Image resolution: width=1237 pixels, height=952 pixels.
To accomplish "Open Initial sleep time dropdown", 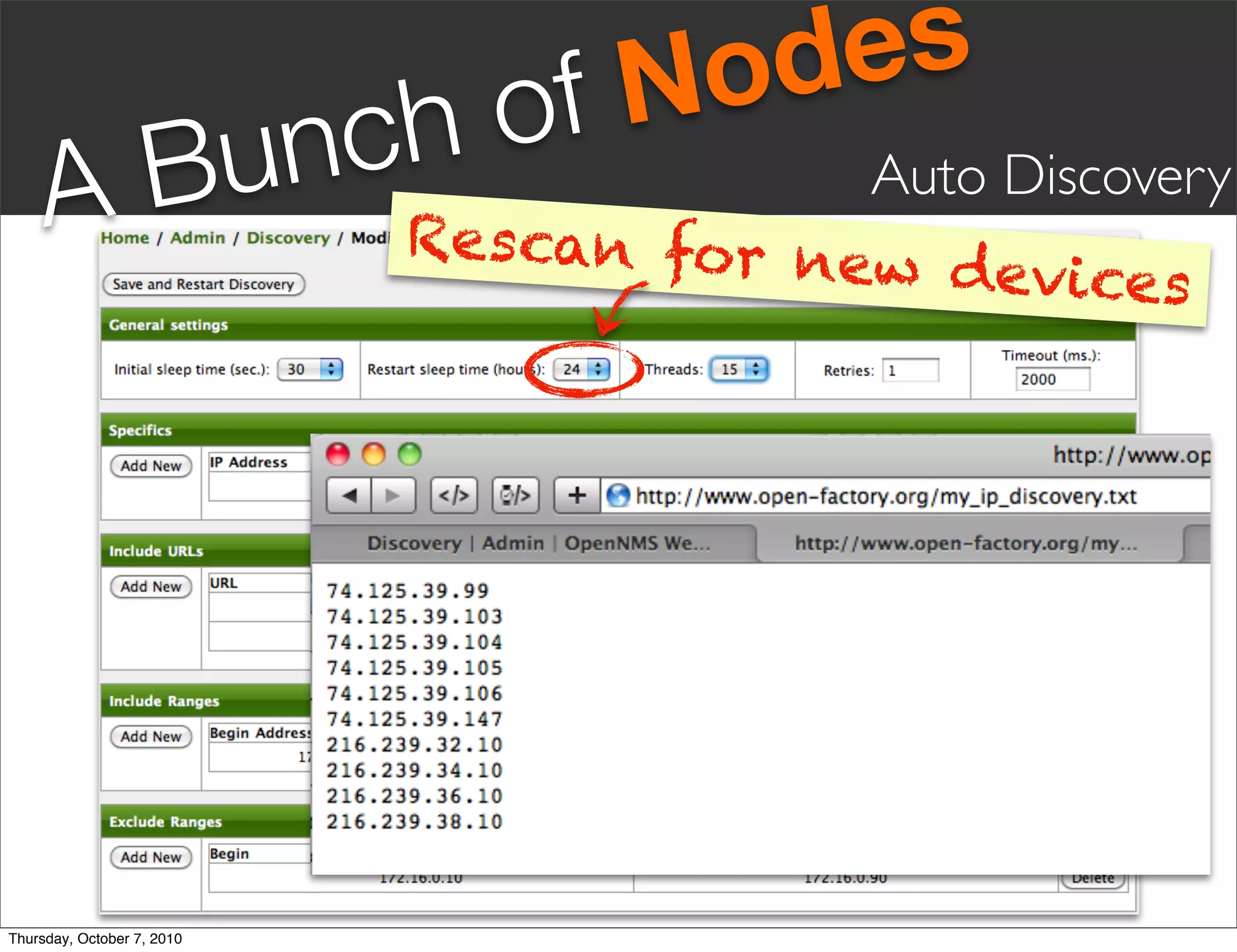I will point(310,369).
